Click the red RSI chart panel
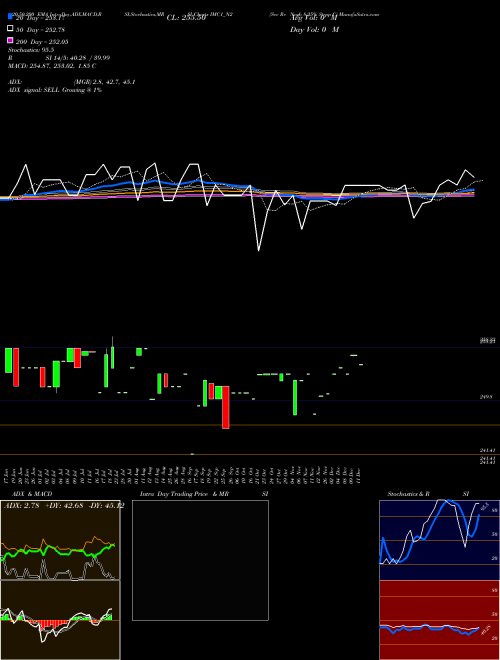The width and height of the screenshot is (500, 660). pyautogui.click(x=439, y=620)
